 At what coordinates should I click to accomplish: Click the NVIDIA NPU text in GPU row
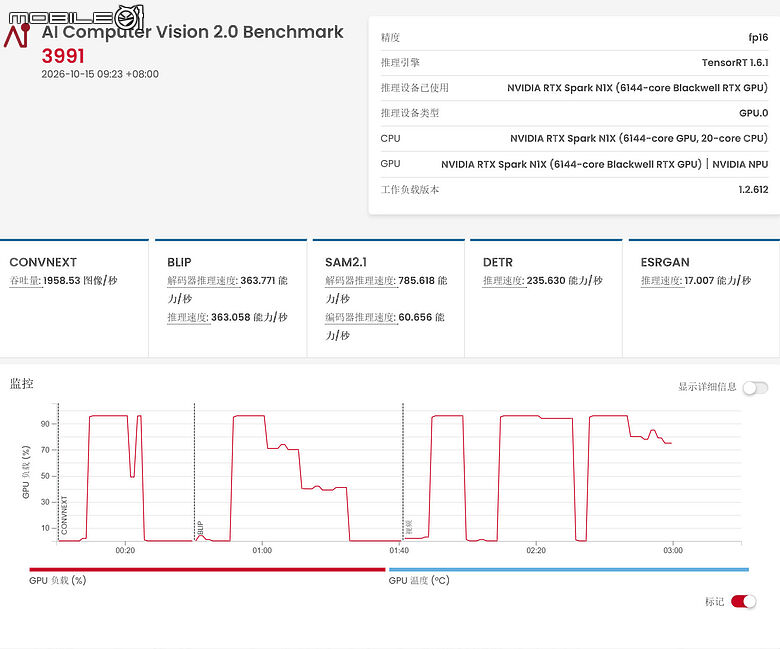click(x=740, y=164)
